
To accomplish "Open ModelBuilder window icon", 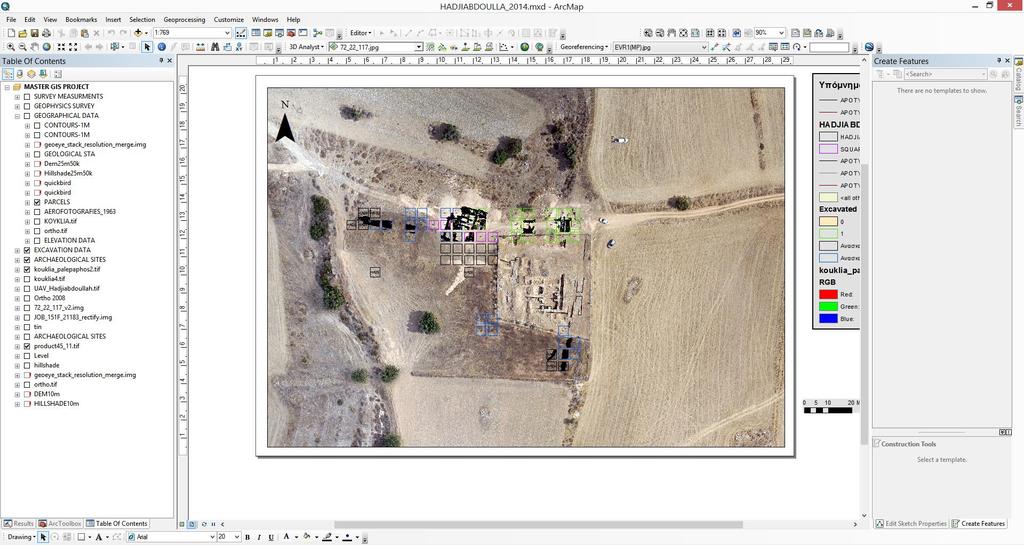I will tap(317, 33).
